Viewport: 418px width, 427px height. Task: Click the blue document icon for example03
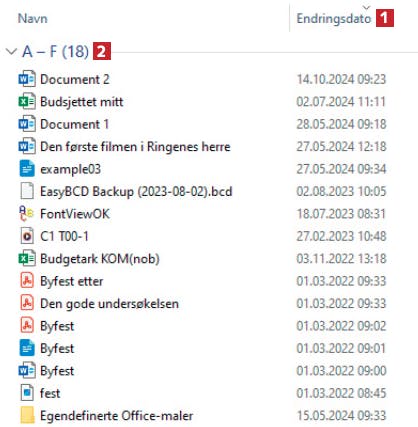click(x=27, y=169)
